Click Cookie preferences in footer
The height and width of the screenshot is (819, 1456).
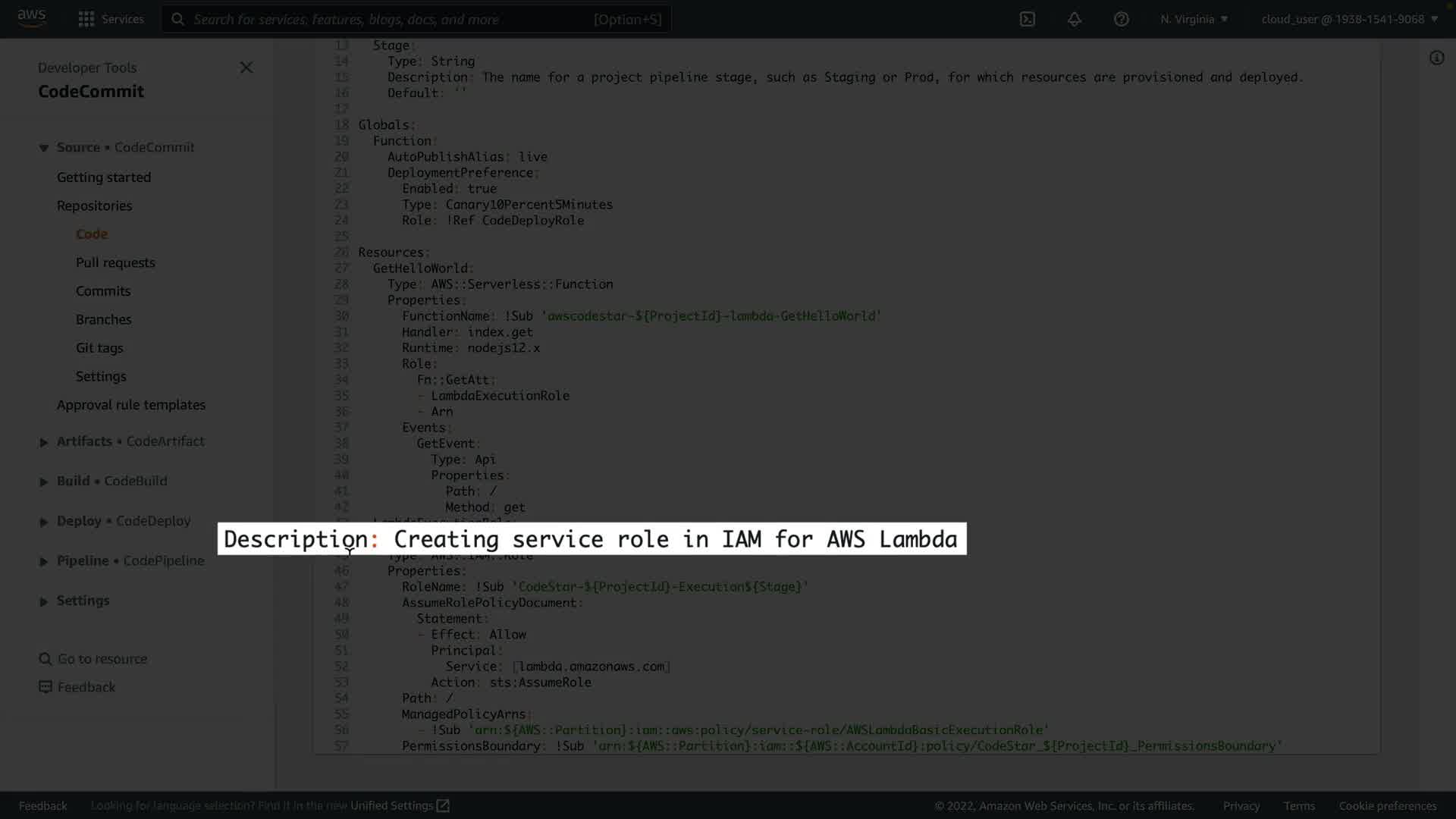click(1387, 805)
